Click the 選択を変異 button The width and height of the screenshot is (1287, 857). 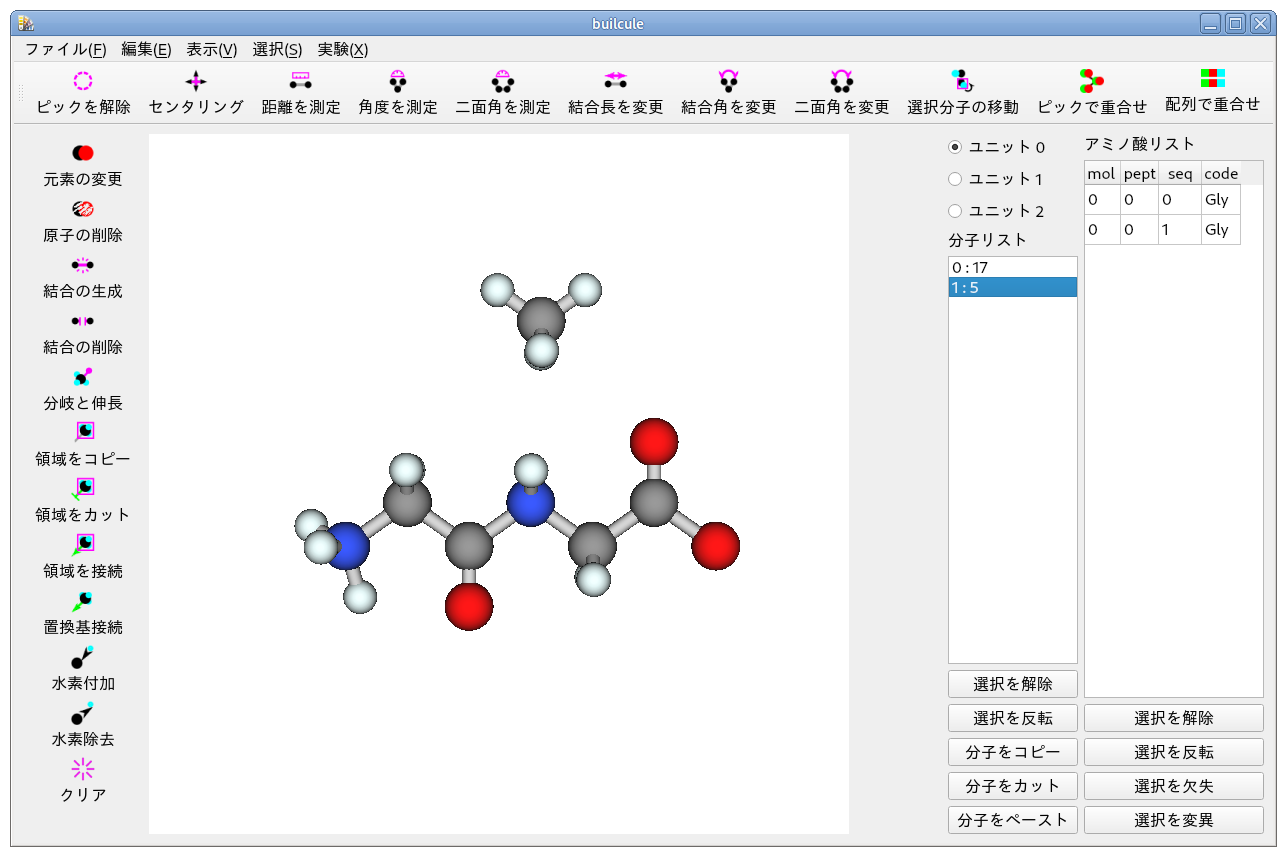pos(1173,819)
